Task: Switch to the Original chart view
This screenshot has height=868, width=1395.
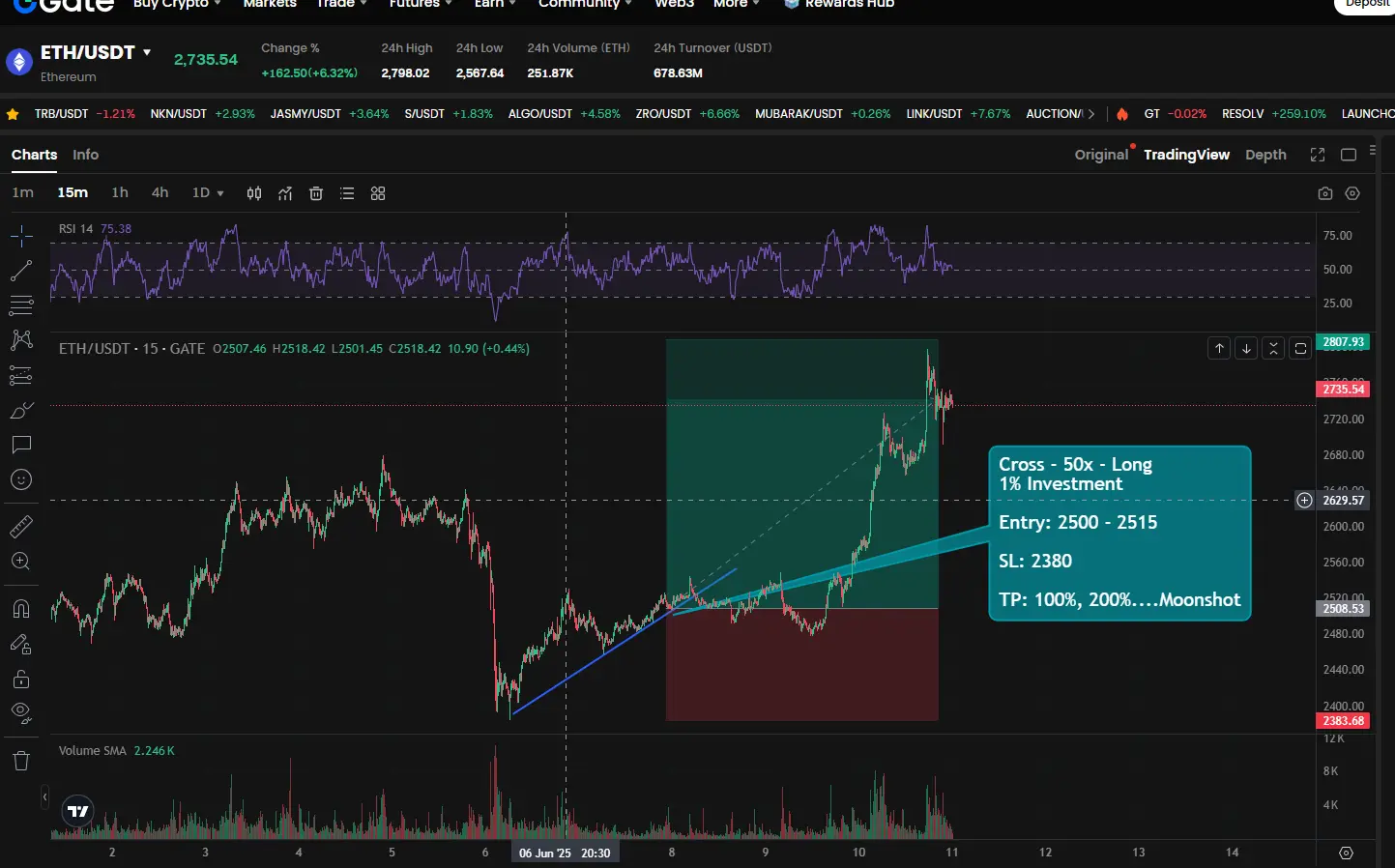Action: pos(1101,155)
